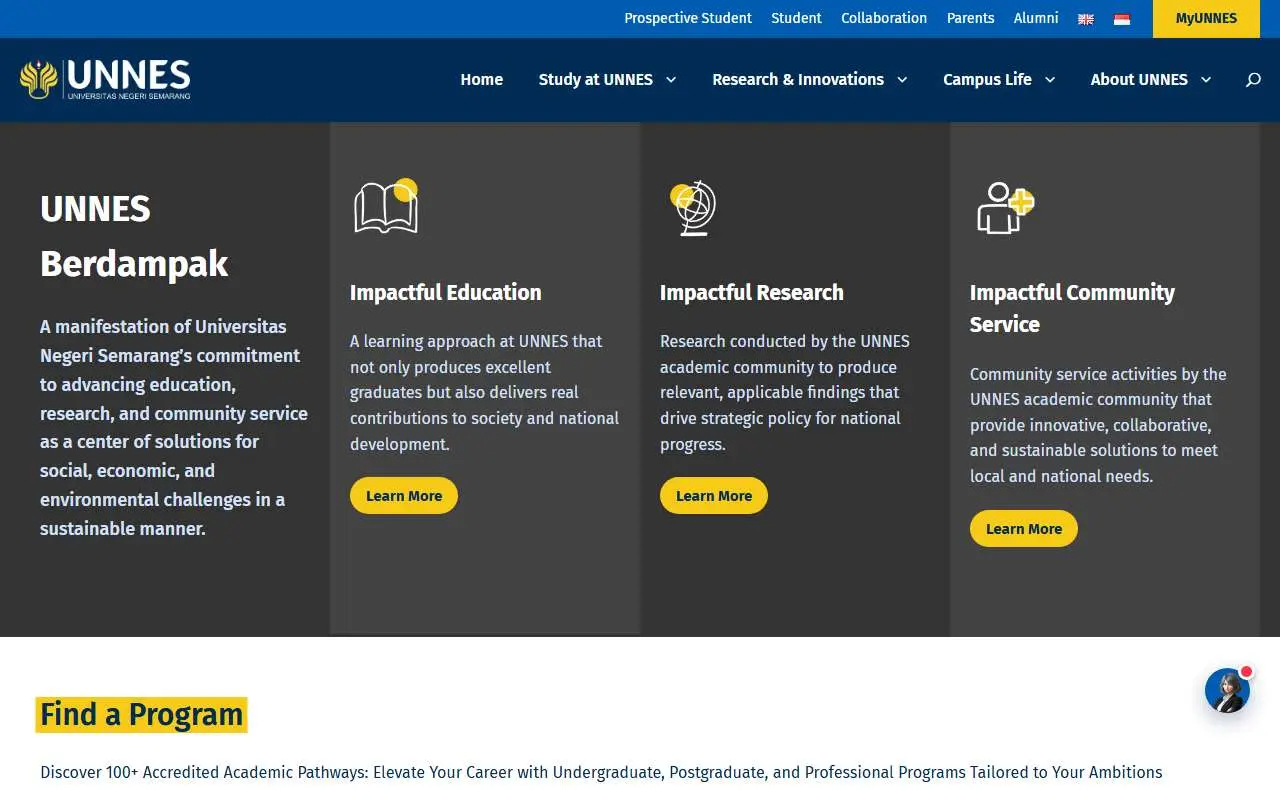The height and width of the screenshot is (800, 1280).
Task: Switch language with the English flag icon
Action: (x=1086, y=19)
